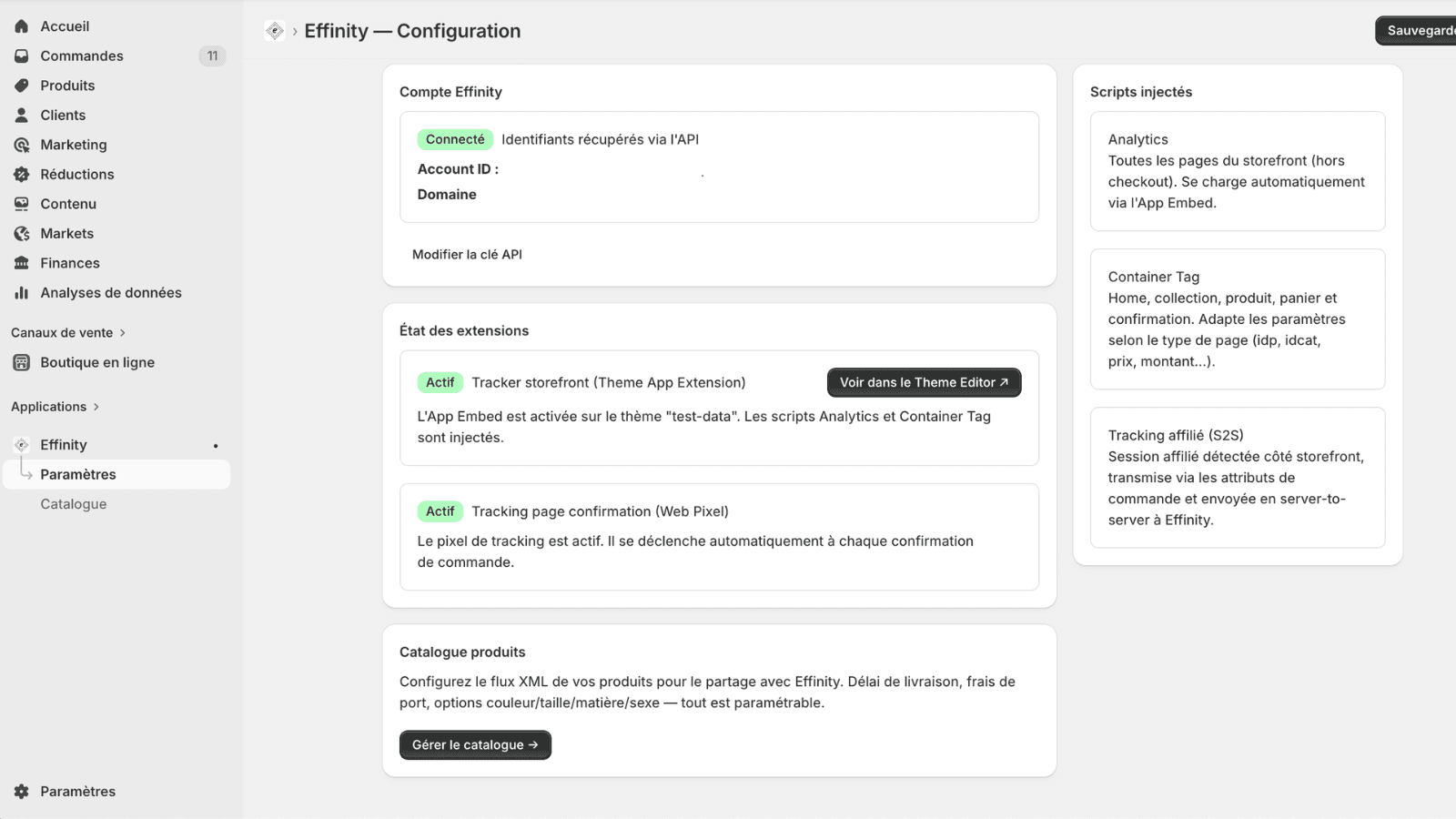Click the État des extensions heading
This screenshot has width=1456, height=819.
pos(464,331)
